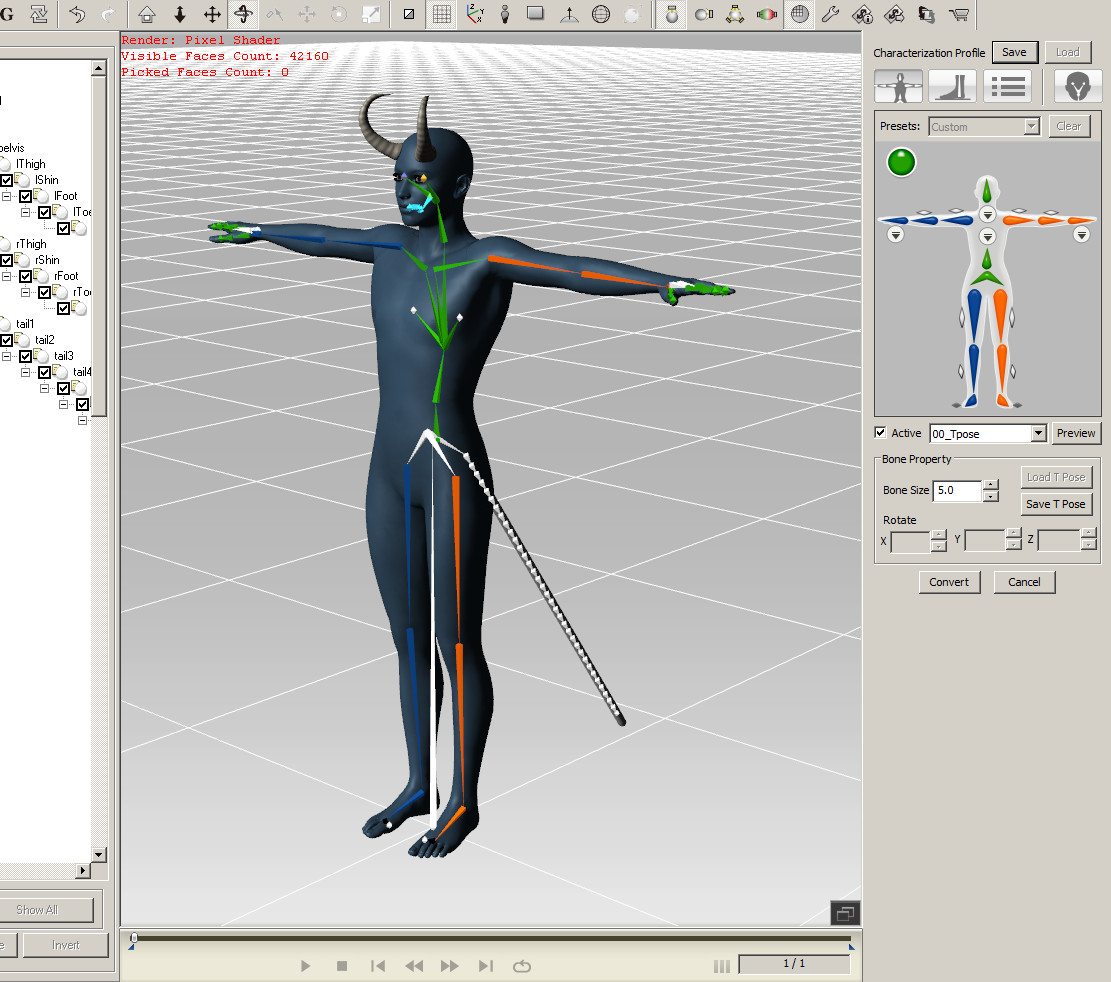The height and width of the screenshot is (982, 1111).
Task: Open the 00_Tpose dropdown
Action: (1038, 433)
